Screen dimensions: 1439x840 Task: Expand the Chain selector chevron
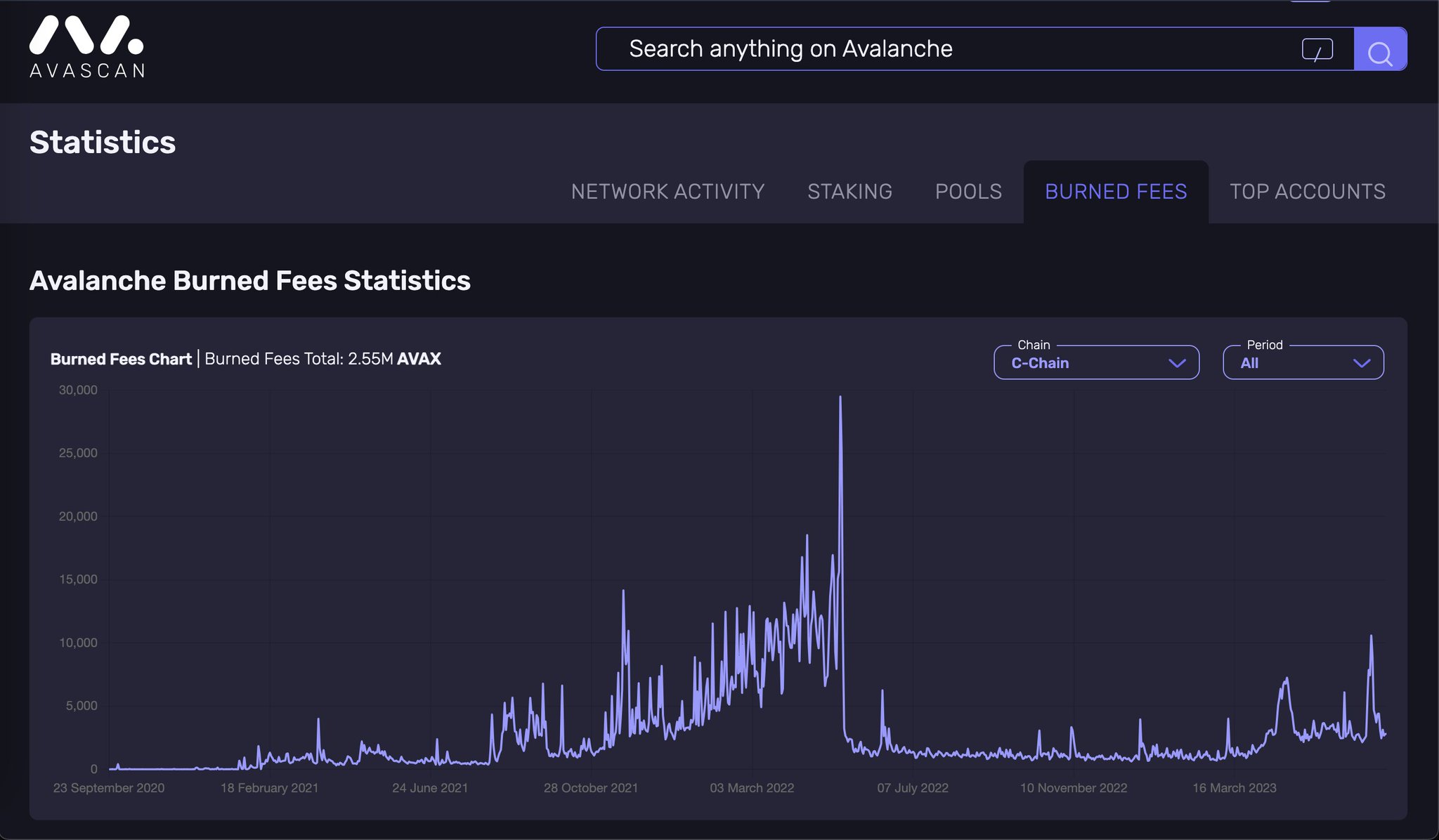(1176, 363)
